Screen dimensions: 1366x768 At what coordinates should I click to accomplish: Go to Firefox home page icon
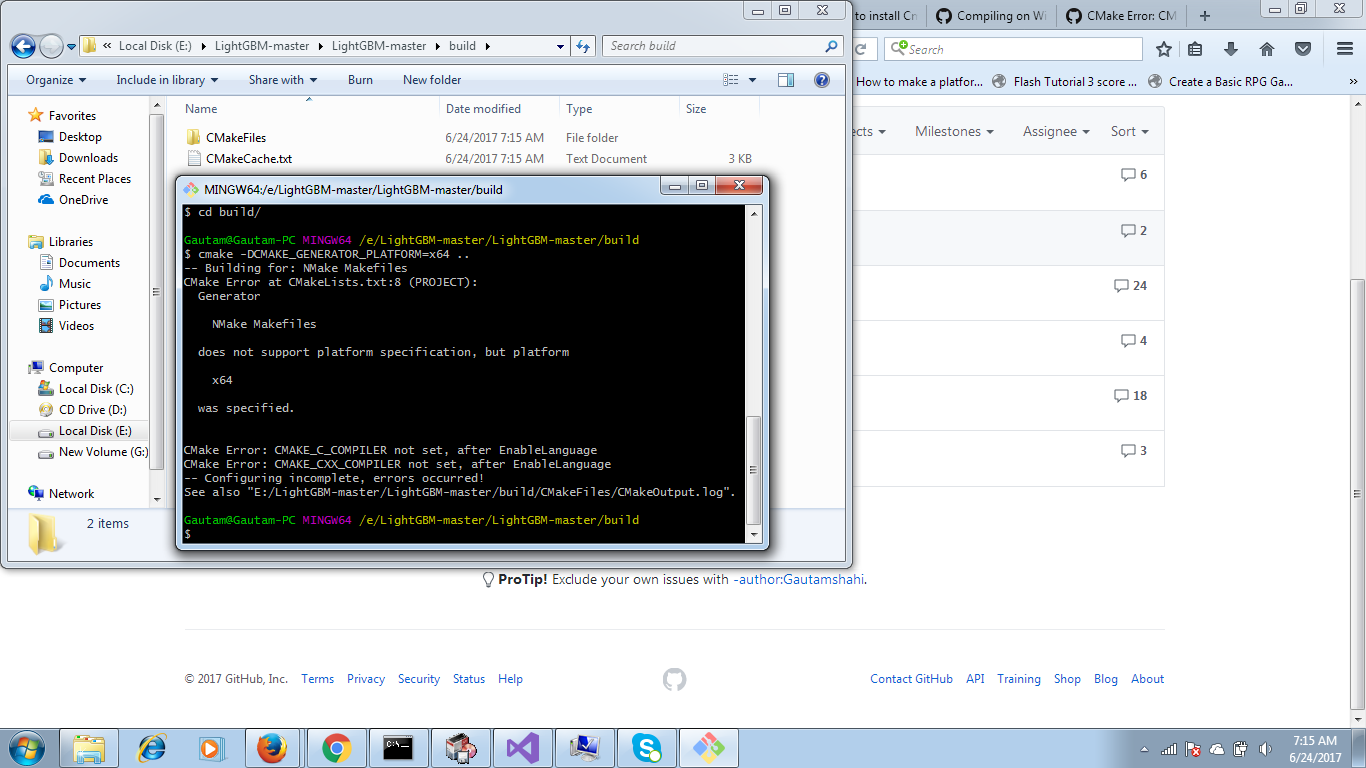pos(1267,49)
